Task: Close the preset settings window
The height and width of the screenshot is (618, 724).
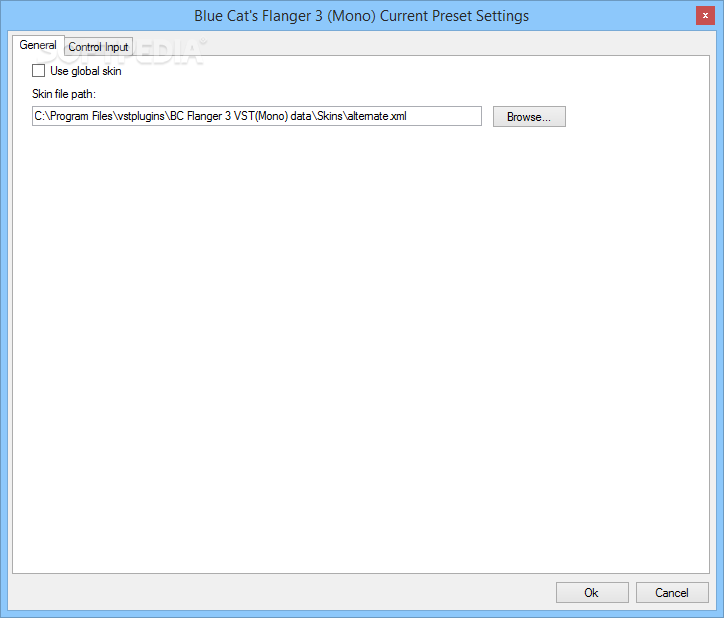Action: [705, 16]
